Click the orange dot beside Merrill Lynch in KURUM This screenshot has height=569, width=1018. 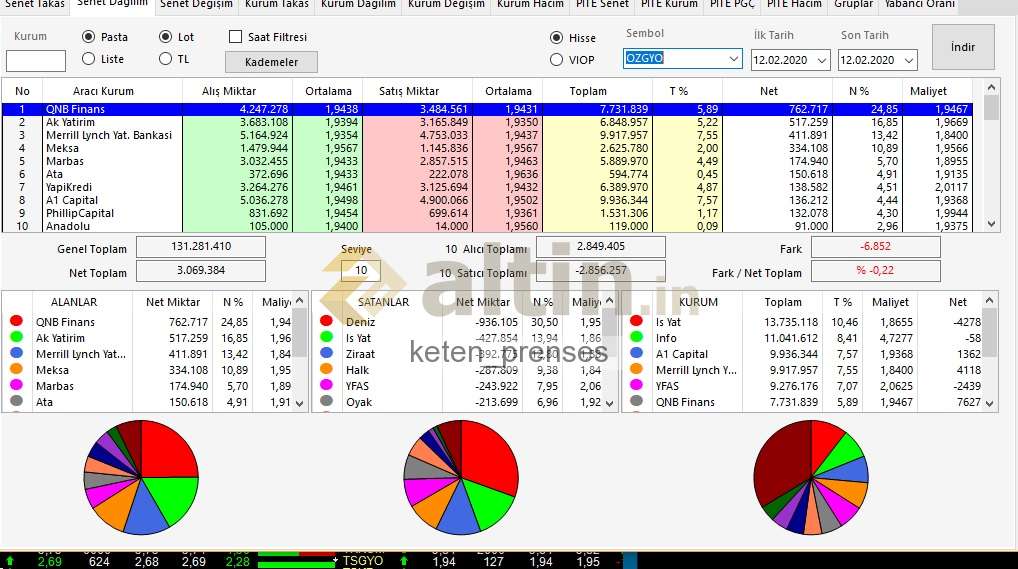point(636,368)
